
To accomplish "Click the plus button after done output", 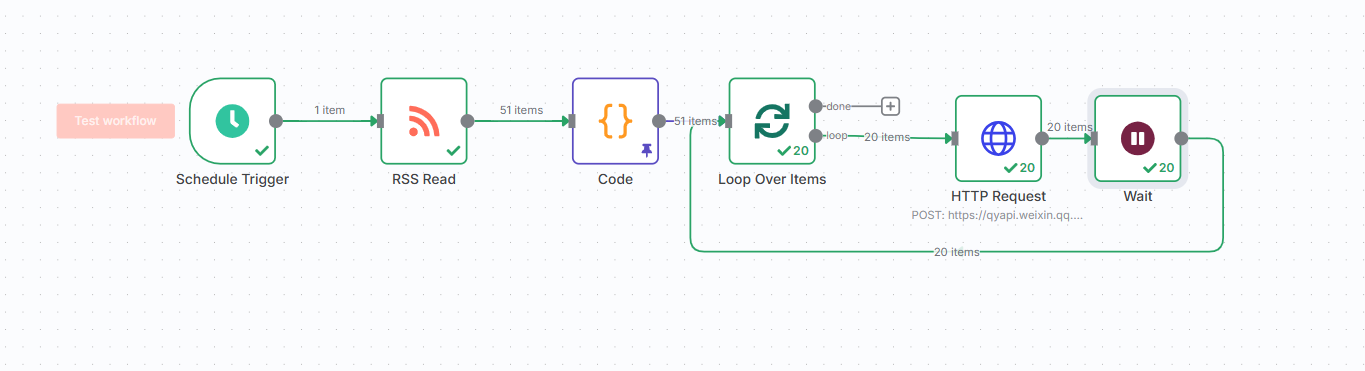I will coord(891,106).
